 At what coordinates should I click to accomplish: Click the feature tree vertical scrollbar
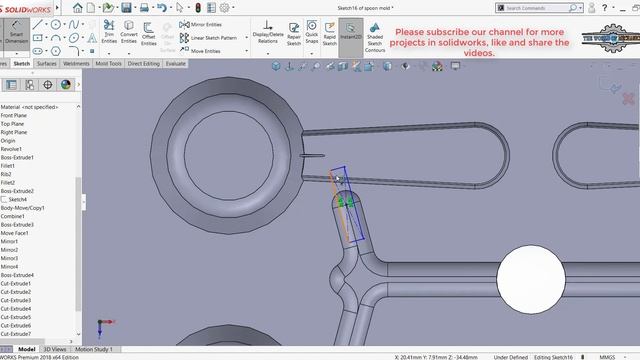[78, 244]
